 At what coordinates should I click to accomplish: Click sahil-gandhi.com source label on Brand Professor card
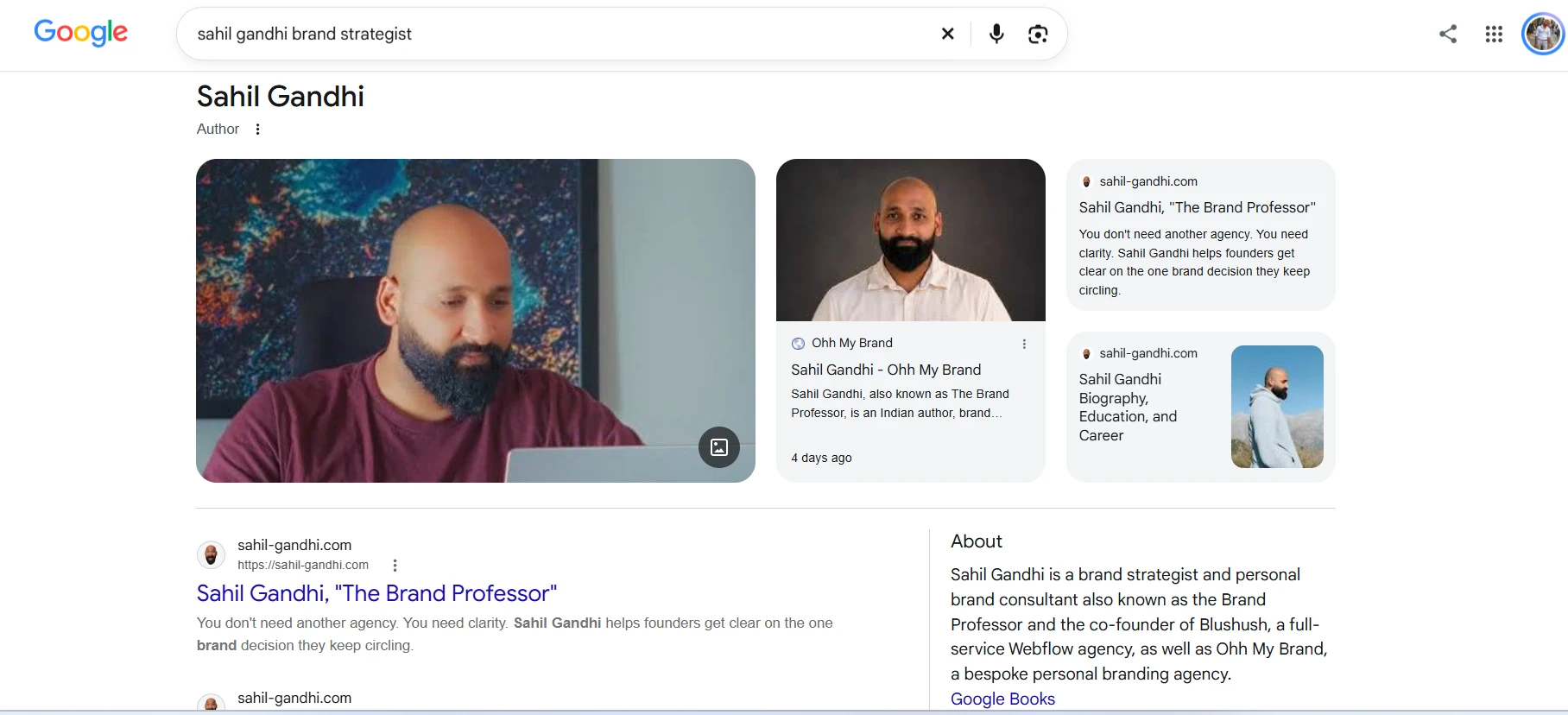pyautogui.click(x=1148, y=181)
